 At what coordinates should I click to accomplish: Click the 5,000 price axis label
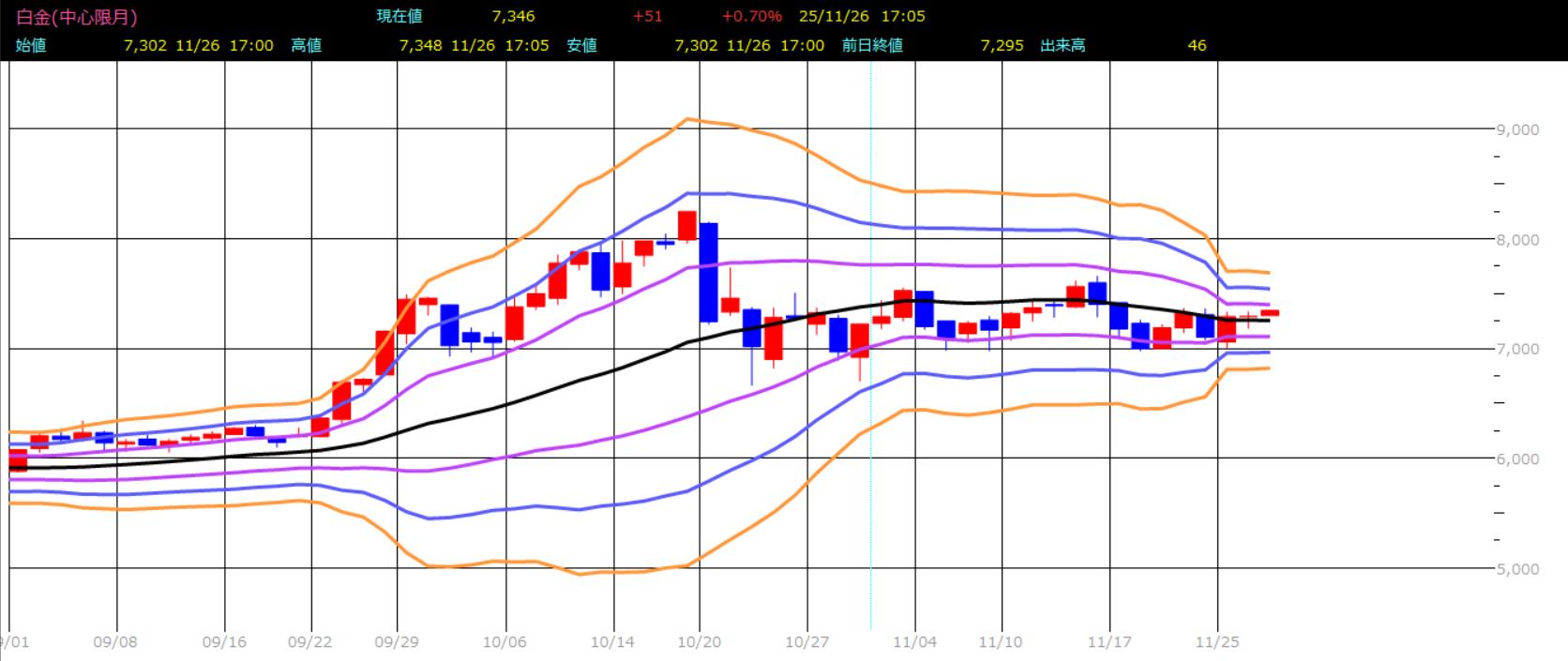[1516, 569]
